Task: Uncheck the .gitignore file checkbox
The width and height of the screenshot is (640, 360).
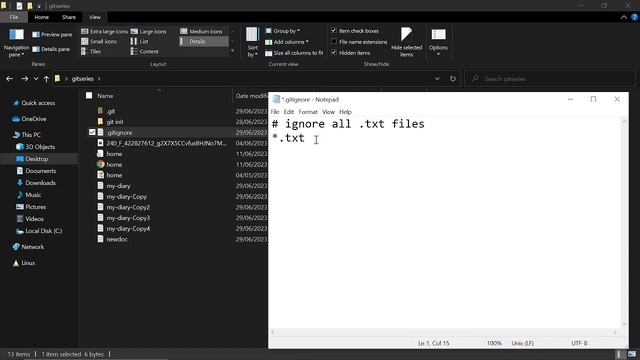Action: pos(92,132)
